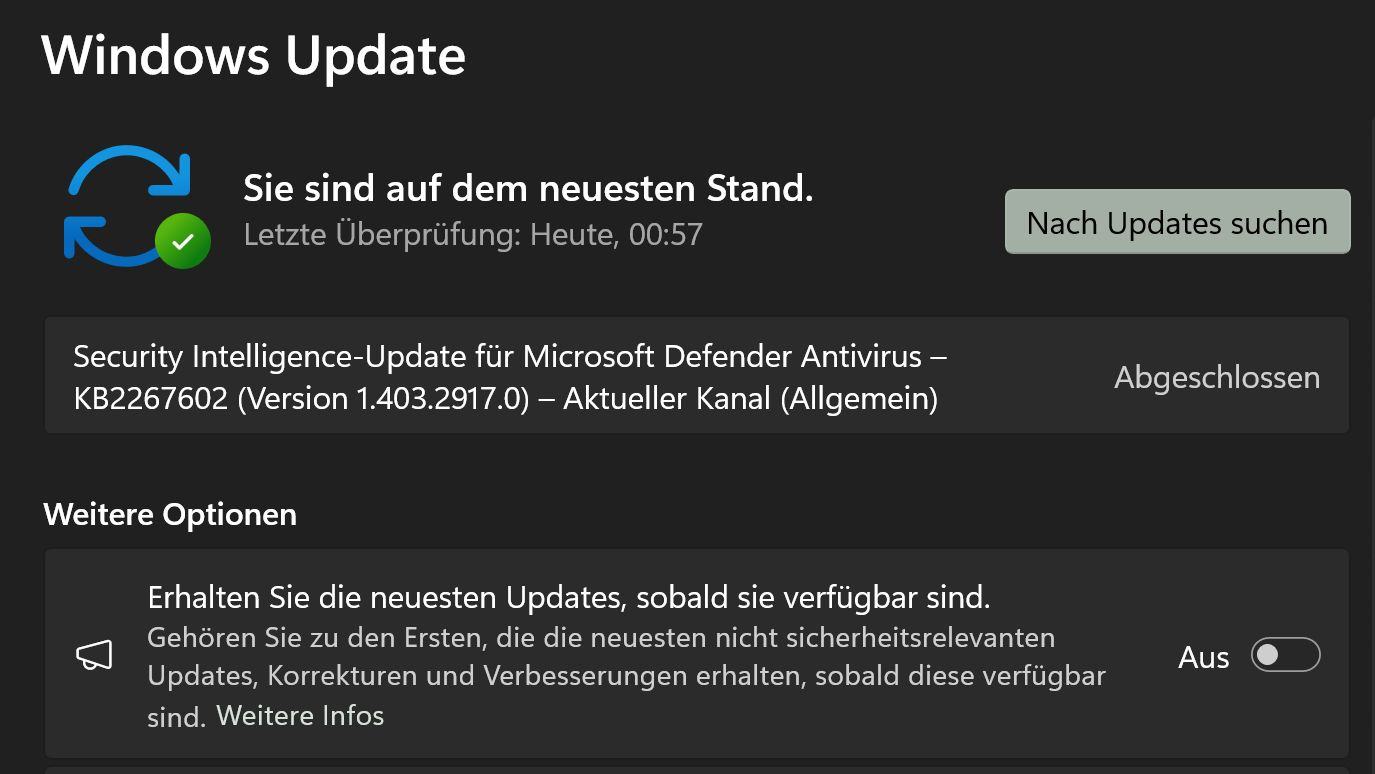This screenshot has width=1375, height=774.
Task: Open the "Weitere Infos" link
Action: tap(300, 716)
